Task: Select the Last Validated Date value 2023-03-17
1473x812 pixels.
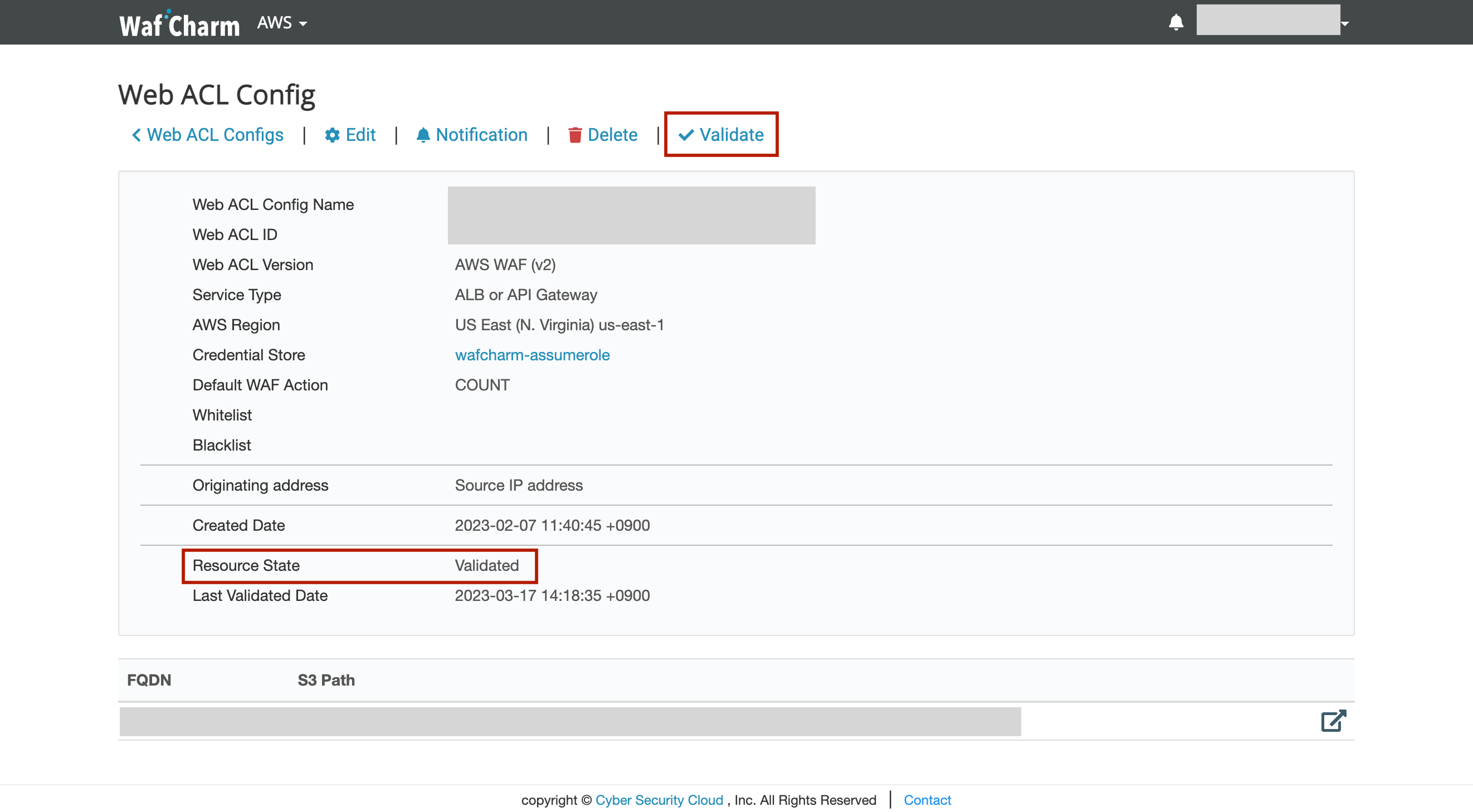Action: tap(552, 595)
